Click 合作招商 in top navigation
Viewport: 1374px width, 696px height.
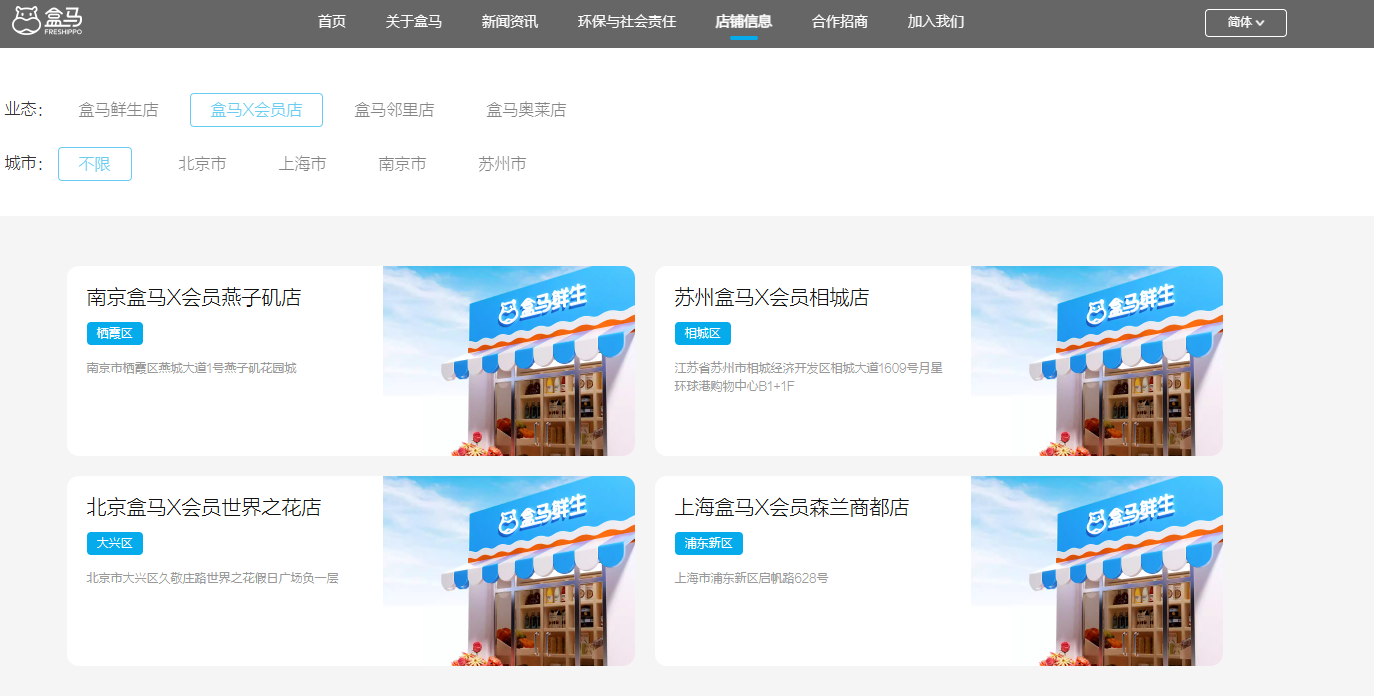point(839,22)
